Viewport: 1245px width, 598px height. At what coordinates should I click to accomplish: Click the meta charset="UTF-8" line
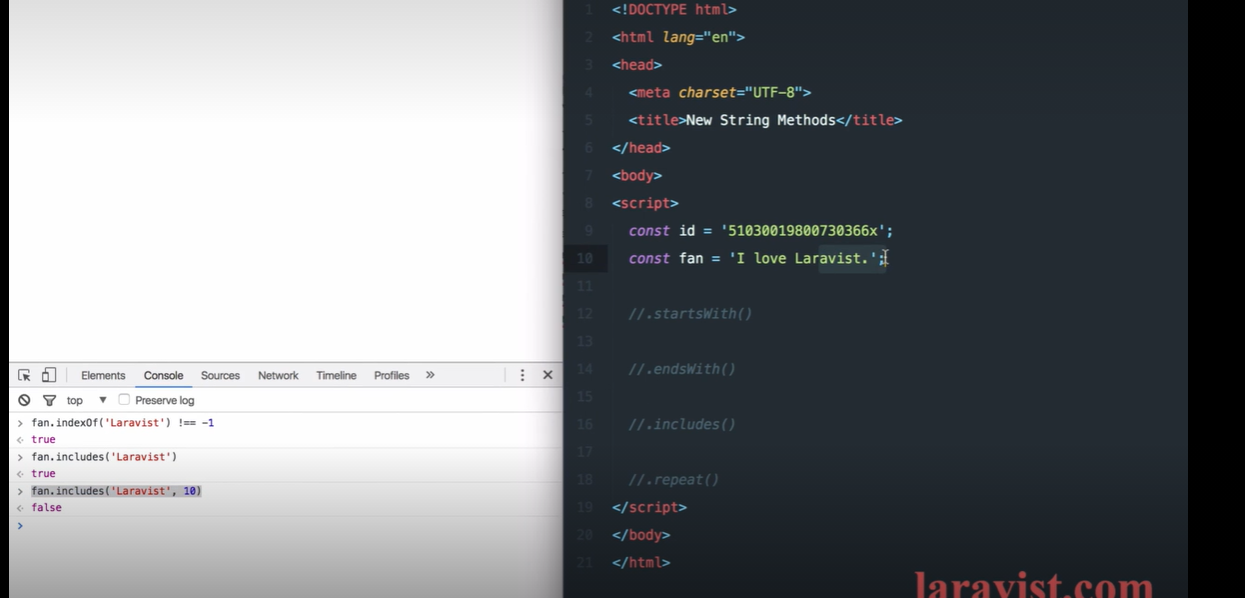click(720, 92)
